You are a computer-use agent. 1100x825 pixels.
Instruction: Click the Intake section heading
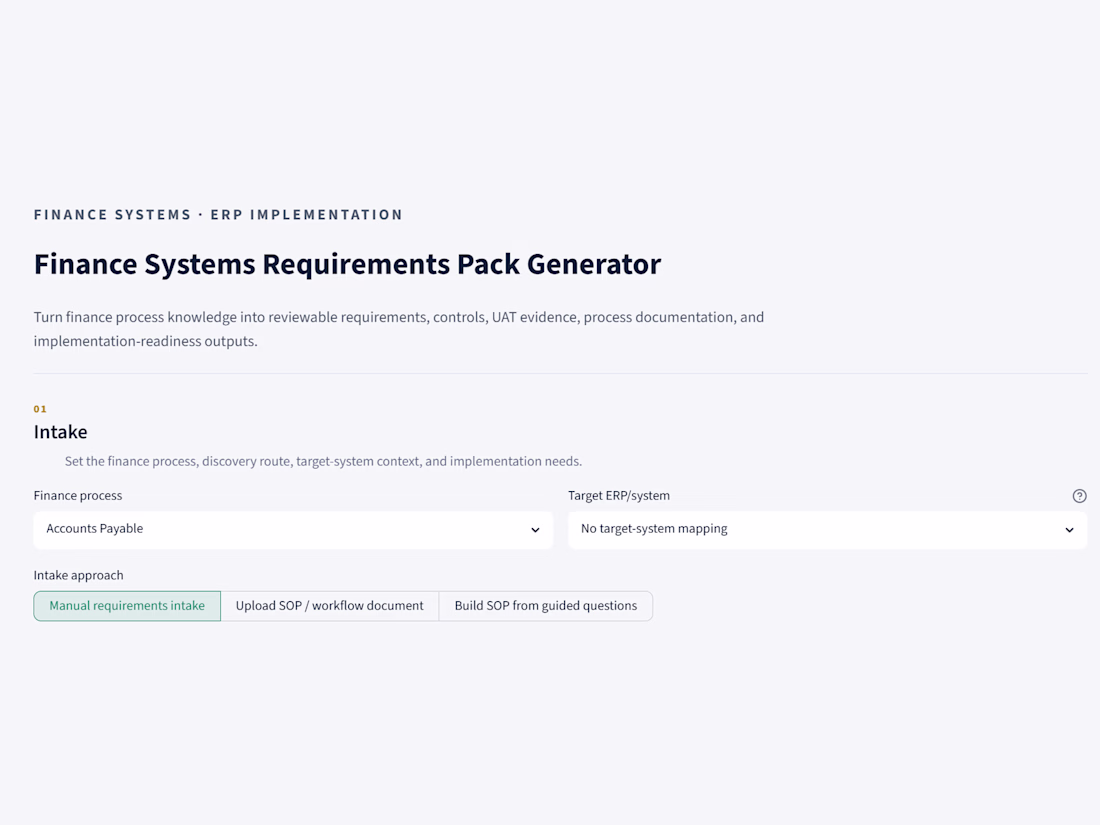[60, 431]
